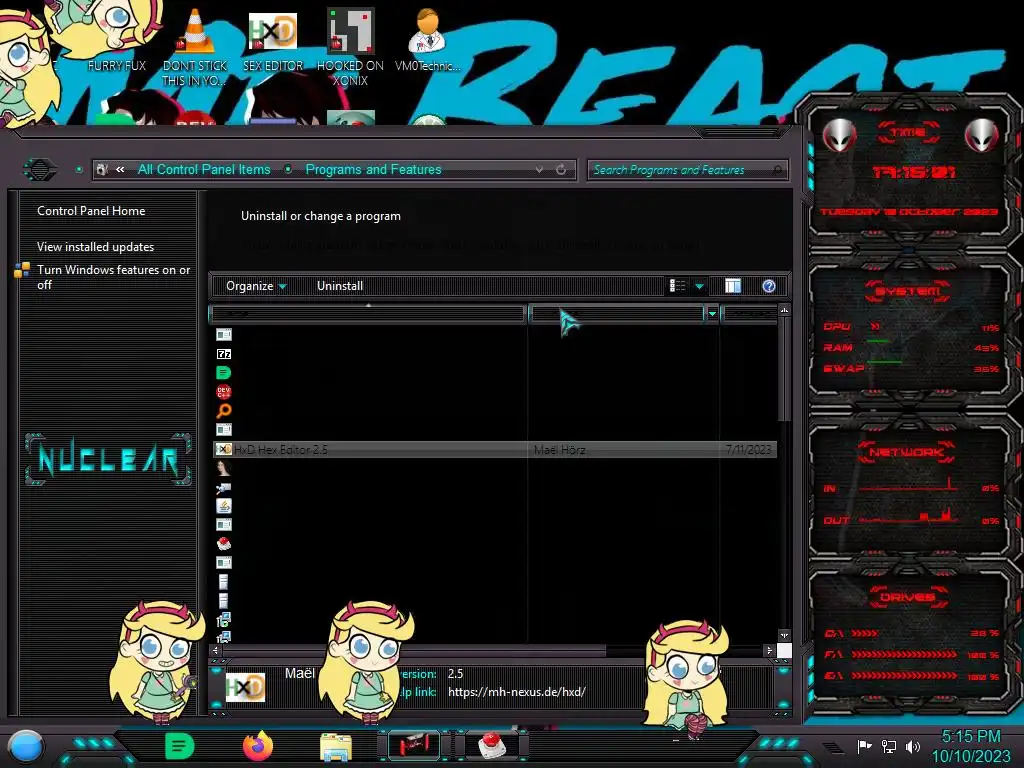Open the publisher column filter dropdown arrow
The height and width of the screenshot is (768, 1024).
point(712,314)
